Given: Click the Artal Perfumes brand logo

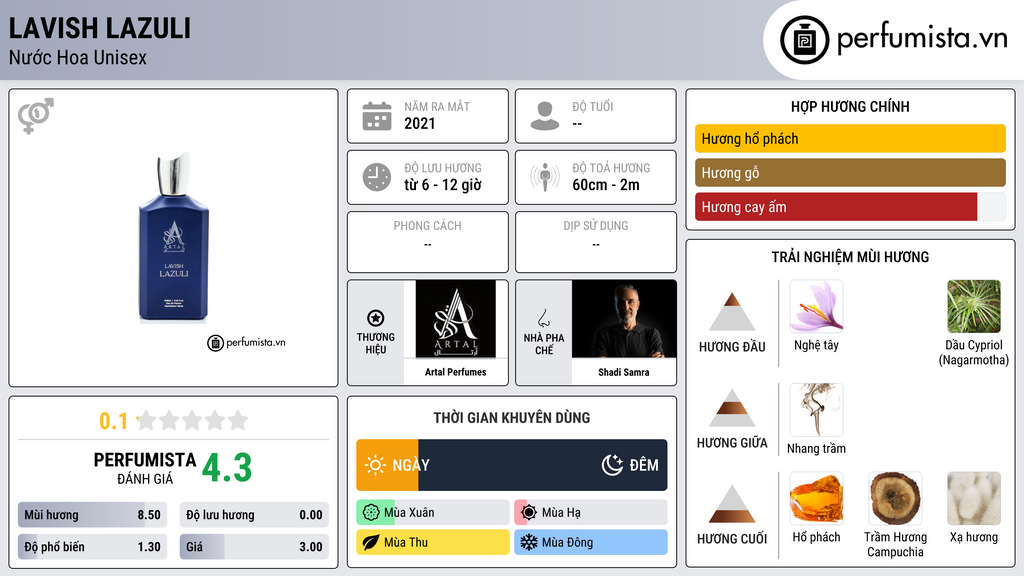Looking at the screenshot, I should pyautogui.click(x=456, y=319).
